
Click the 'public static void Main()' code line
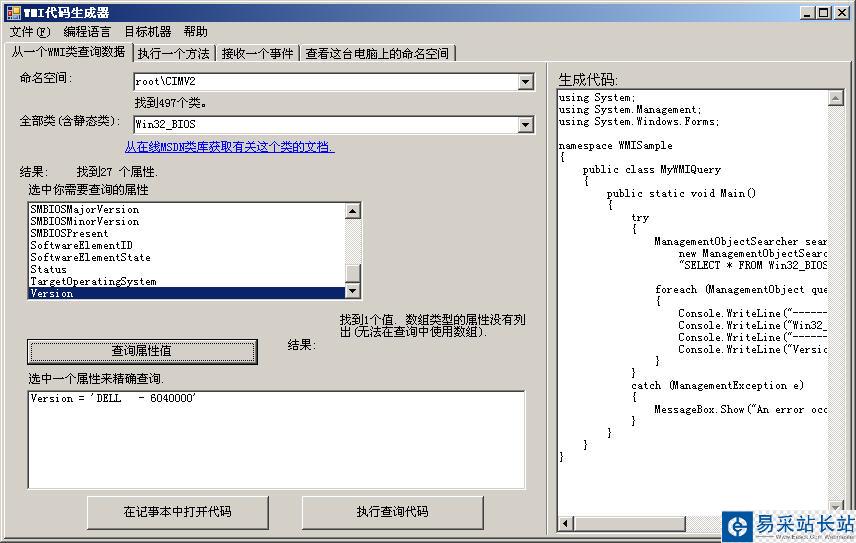[x=681, y=194]
